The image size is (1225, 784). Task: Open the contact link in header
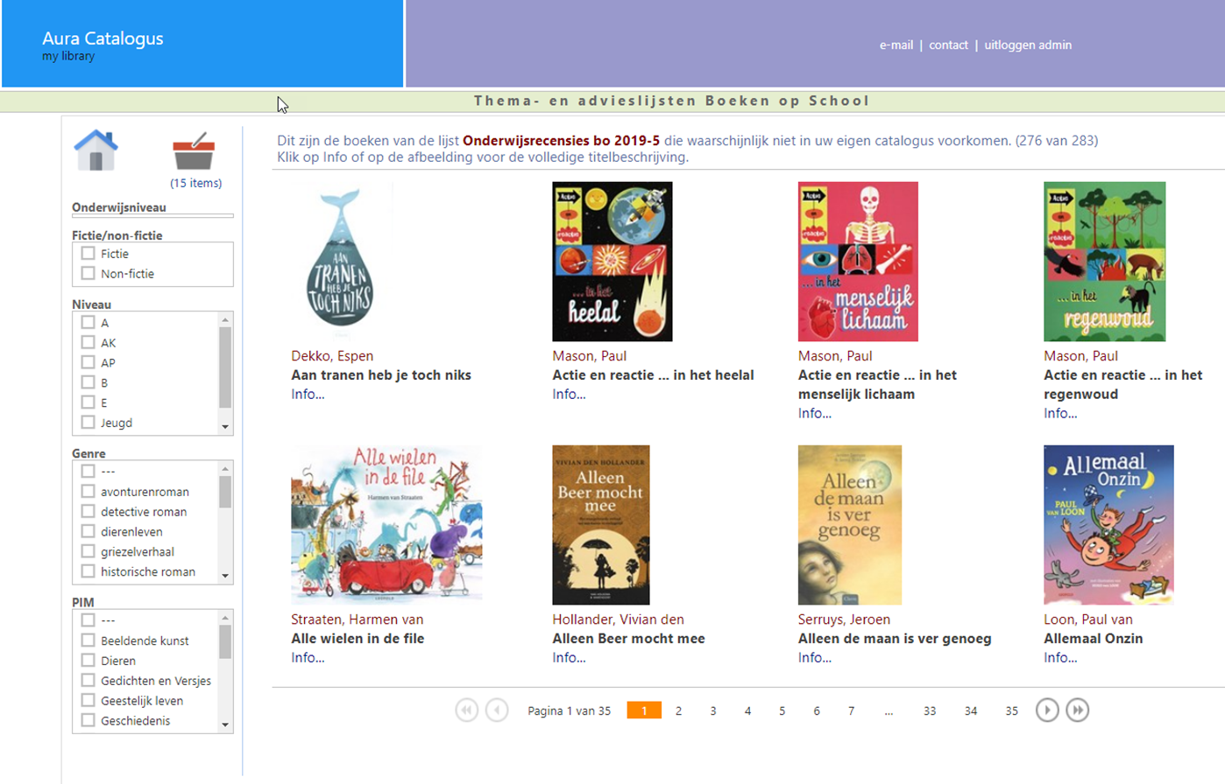(x=948, y=45)
